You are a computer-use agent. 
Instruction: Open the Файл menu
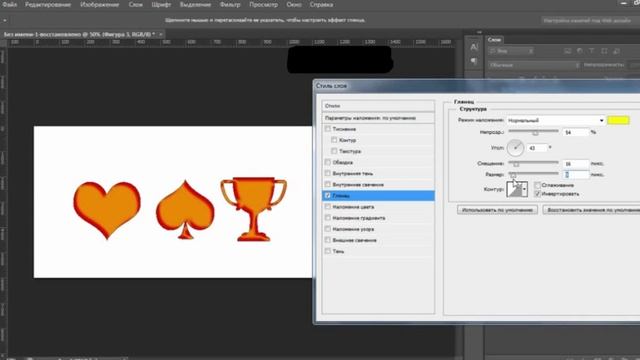[x=10, y=5]
